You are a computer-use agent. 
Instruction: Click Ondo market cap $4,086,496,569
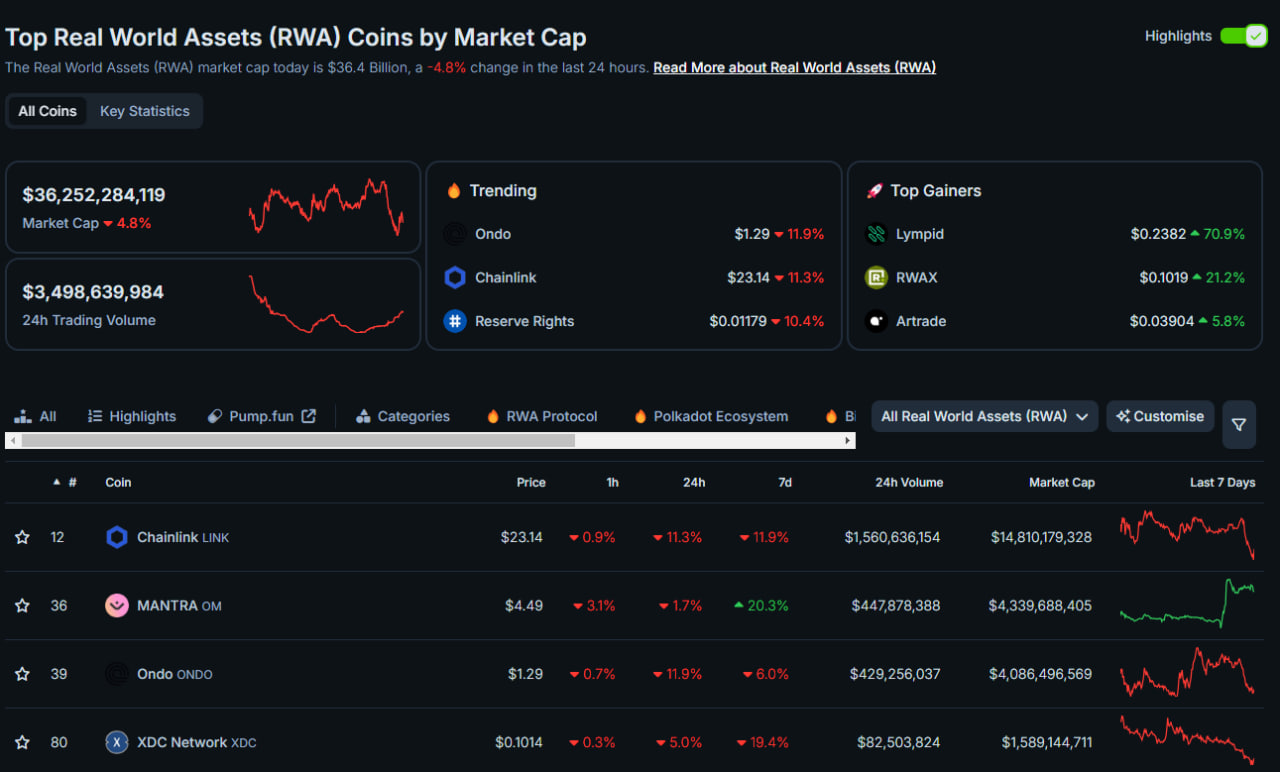click(x=1040, y=674)
